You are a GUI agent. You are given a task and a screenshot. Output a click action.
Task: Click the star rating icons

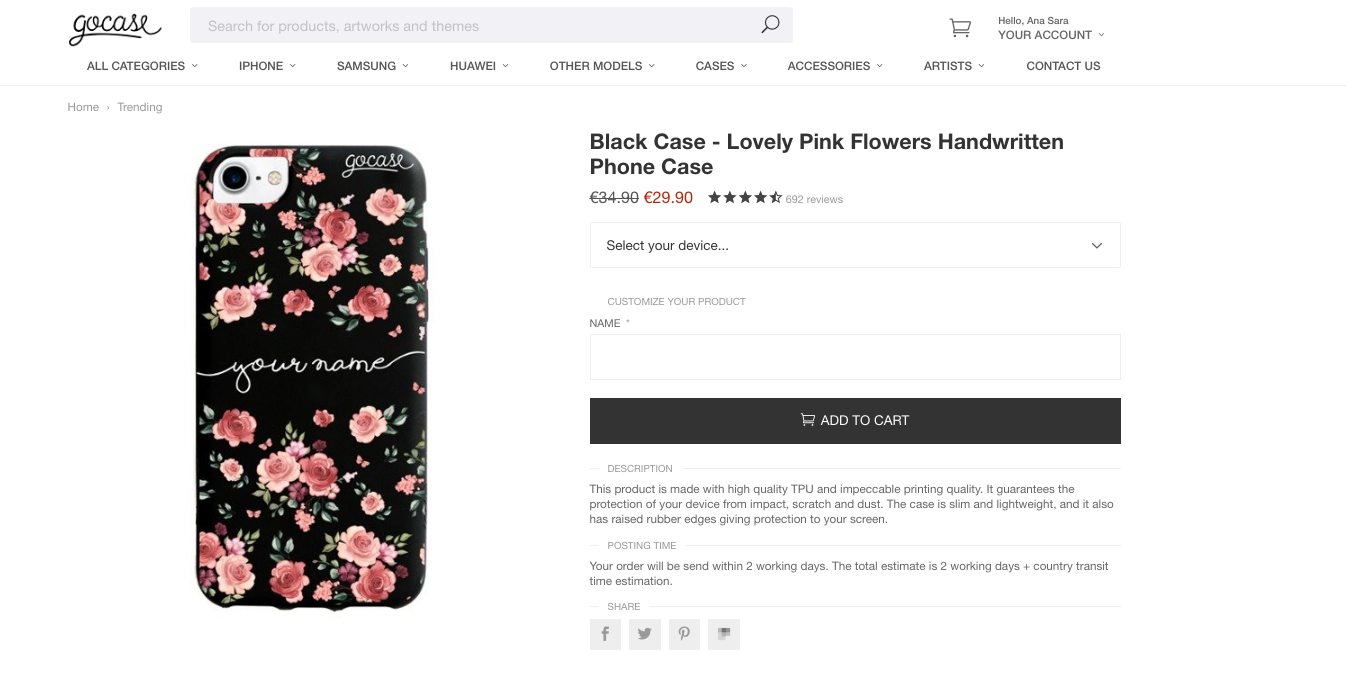click(745, 198)
